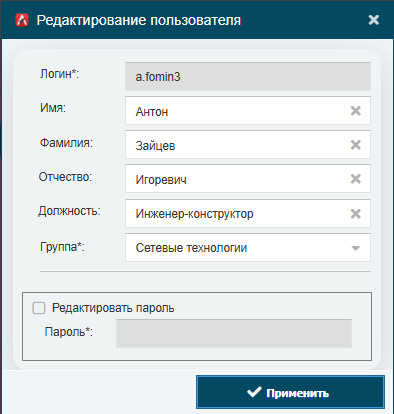Click the Пароль* label
This screenshot has width=394, height=414.
(69, 332)
